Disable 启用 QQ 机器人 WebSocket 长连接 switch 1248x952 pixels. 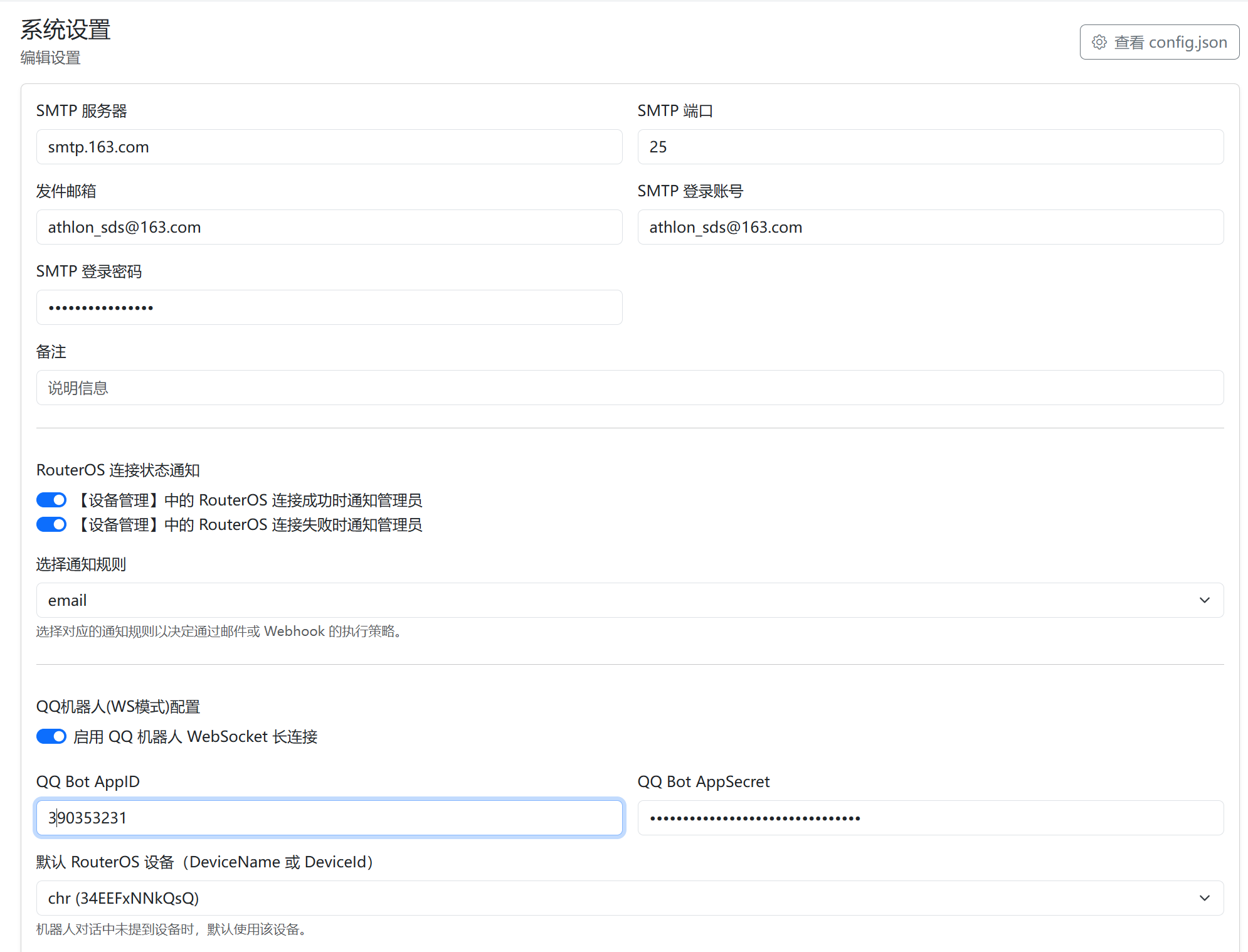[x=51, y=736]
